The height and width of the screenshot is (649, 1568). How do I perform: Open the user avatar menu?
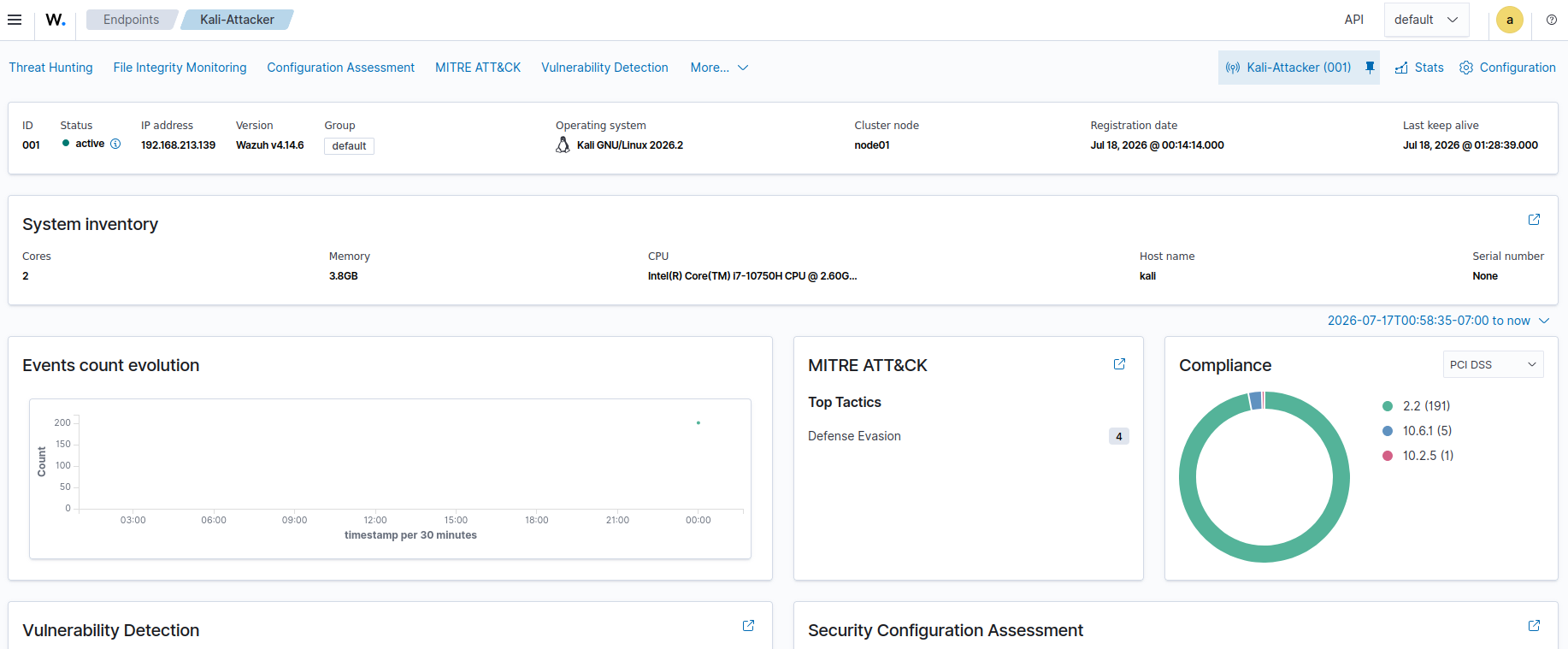pyautogui.click(x=1510, y=20)
